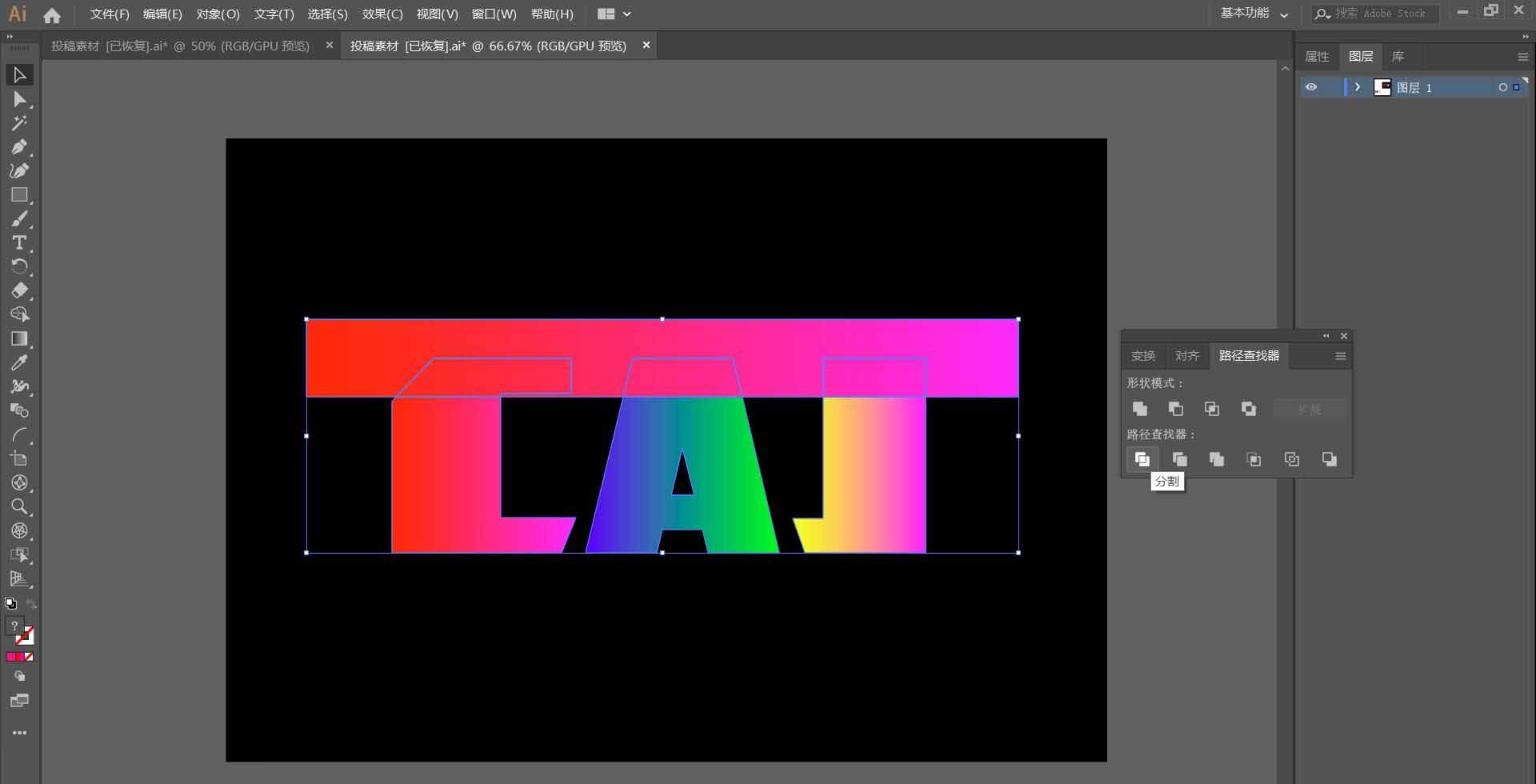Pick the Paintbrush tool

click(x=19, y=218)
